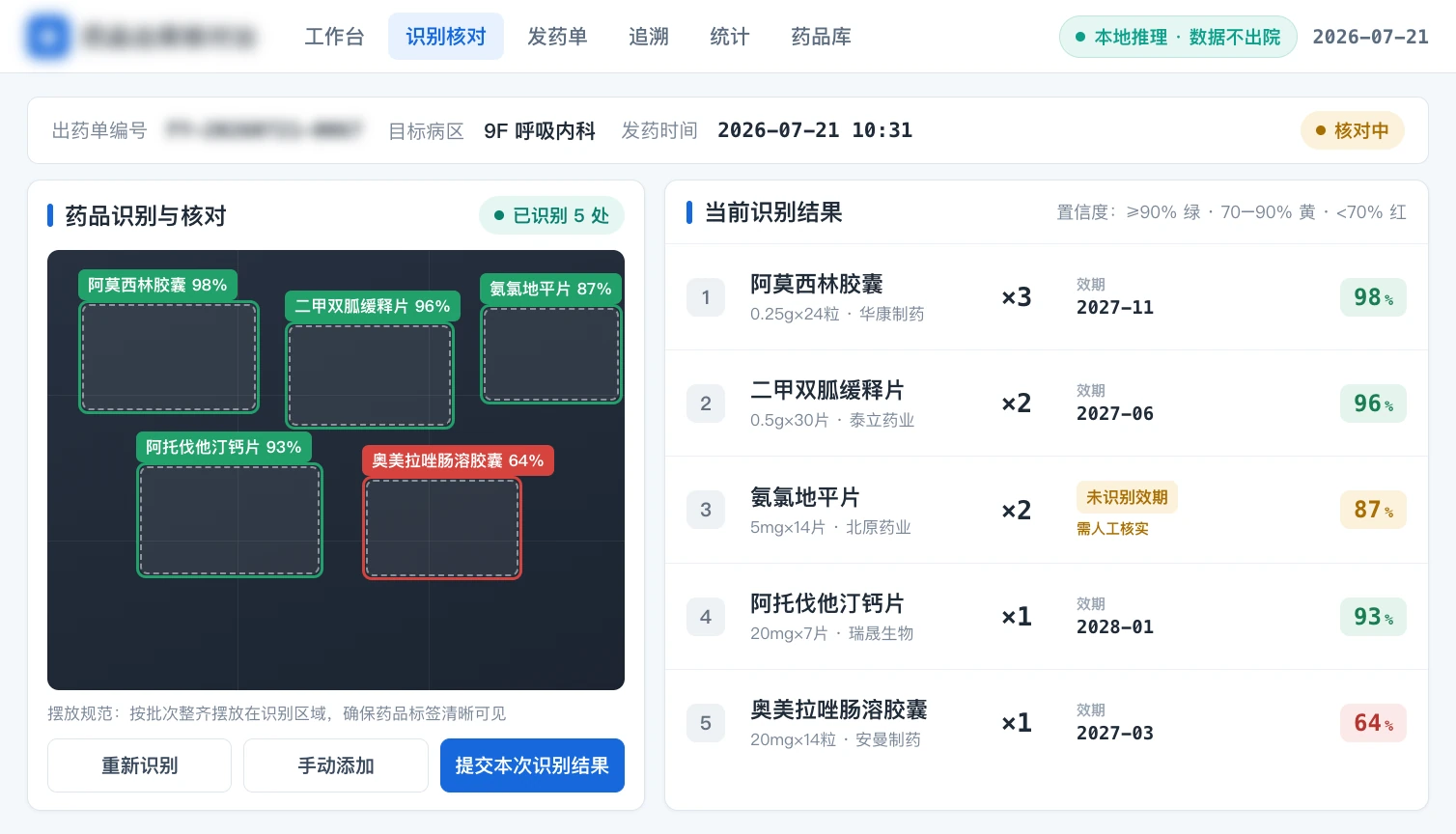The image size is (1456, 834).
Task: Click row number 1 badge
Action: [x=706, y=297]
